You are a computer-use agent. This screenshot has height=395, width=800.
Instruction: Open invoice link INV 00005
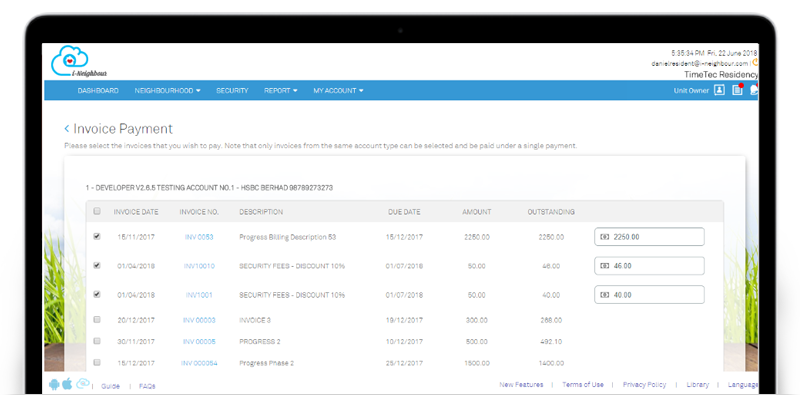(x=199, y=342)
